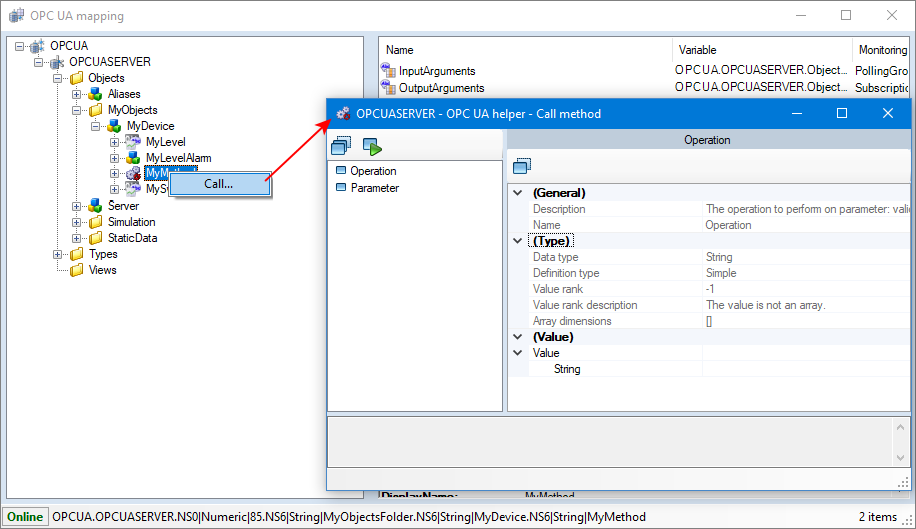
Task: Choose Call... from the context menu
Action: [x=219, y=183]
